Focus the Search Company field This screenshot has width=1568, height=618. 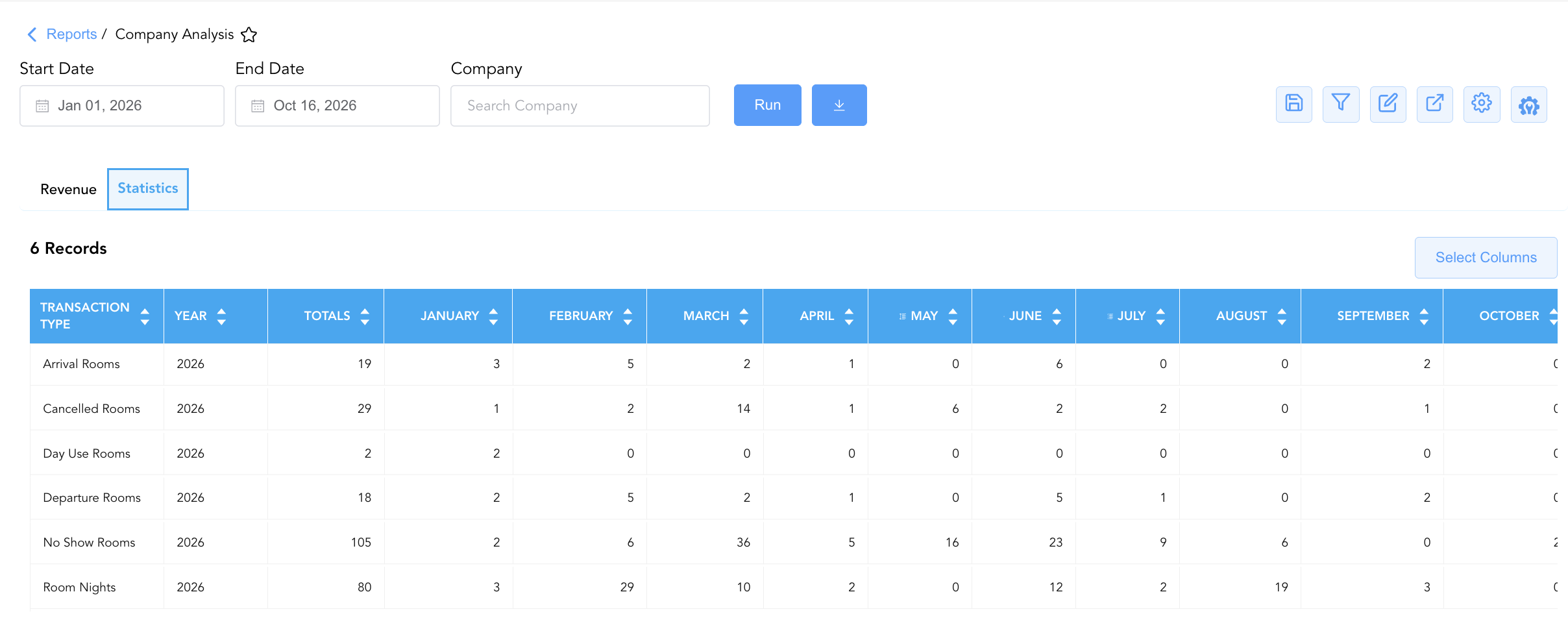580,106
